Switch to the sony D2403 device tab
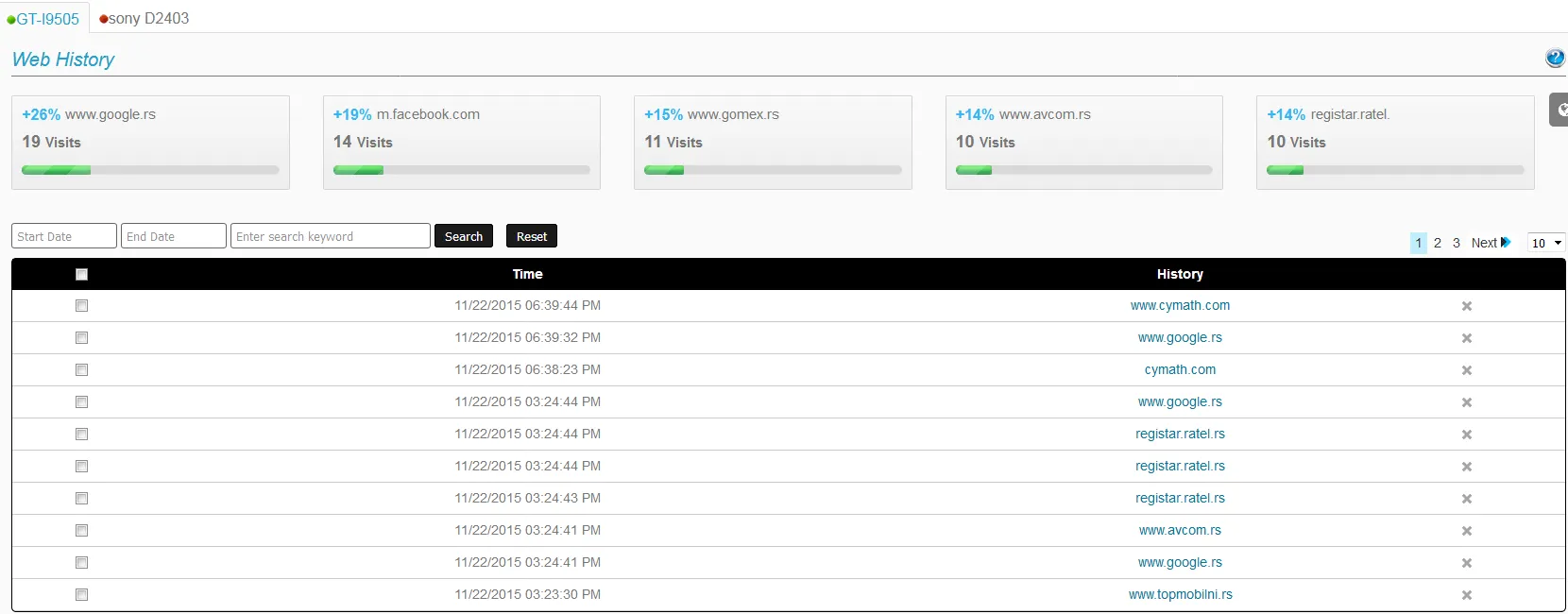 pyautogui.click(x=145, y=19)
